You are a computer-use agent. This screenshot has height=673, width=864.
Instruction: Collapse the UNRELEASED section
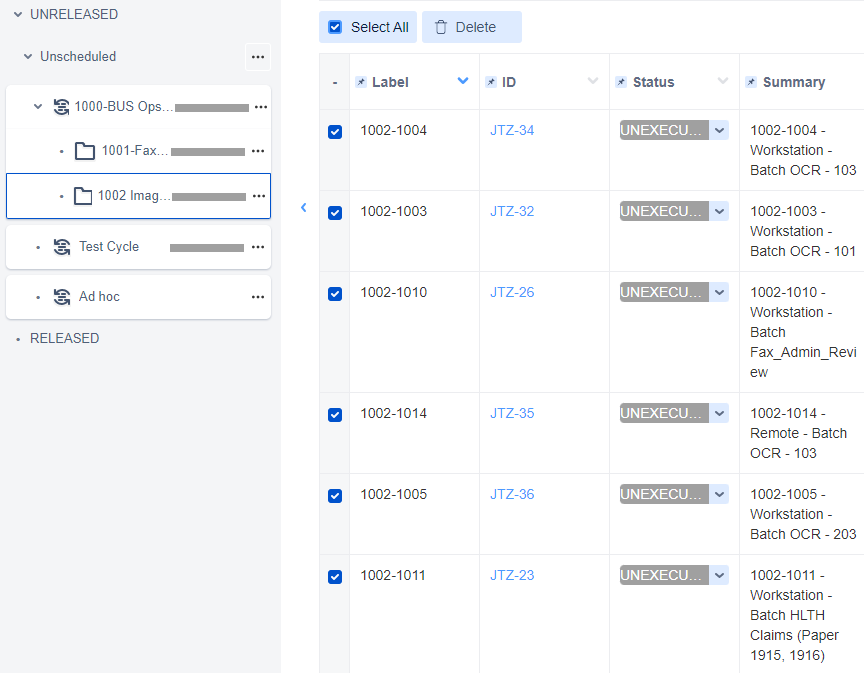click(17, 15)
